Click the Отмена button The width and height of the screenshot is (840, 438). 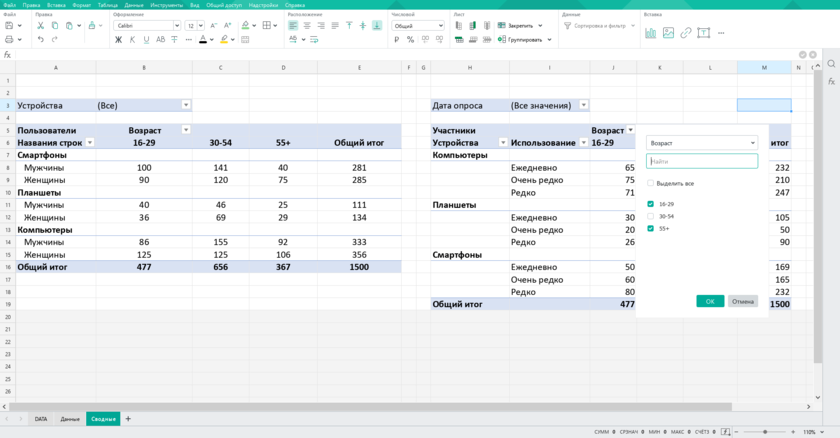[743, 301]
